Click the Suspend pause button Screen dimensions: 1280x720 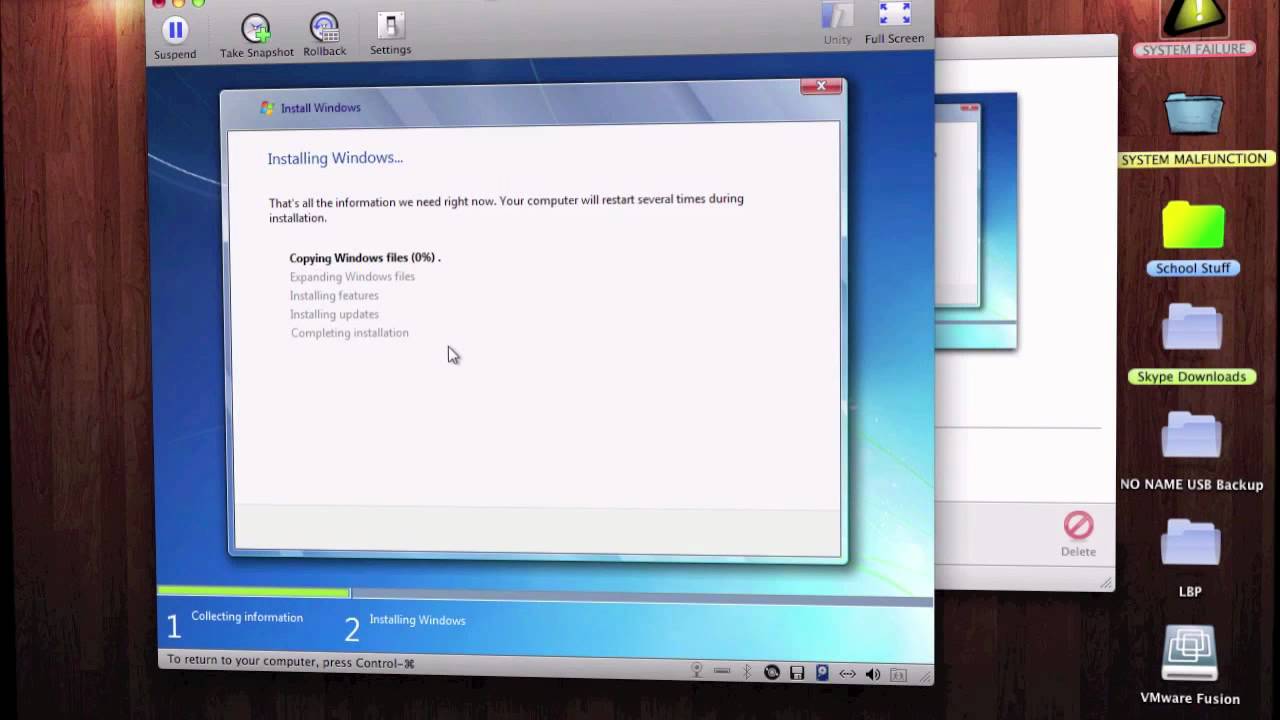pos(175,30)
